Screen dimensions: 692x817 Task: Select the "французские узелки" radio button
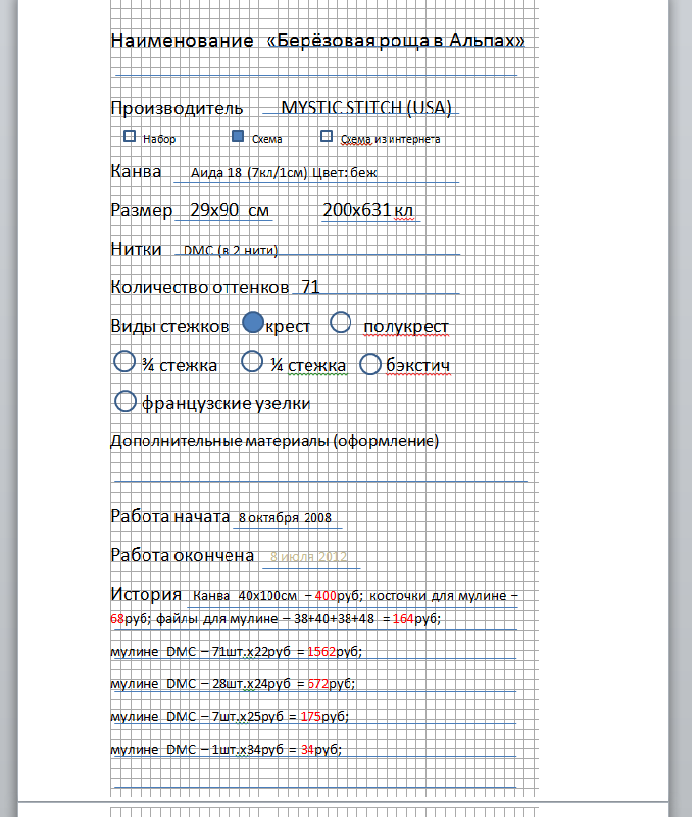pyautogui.click(x=126, y=401)
